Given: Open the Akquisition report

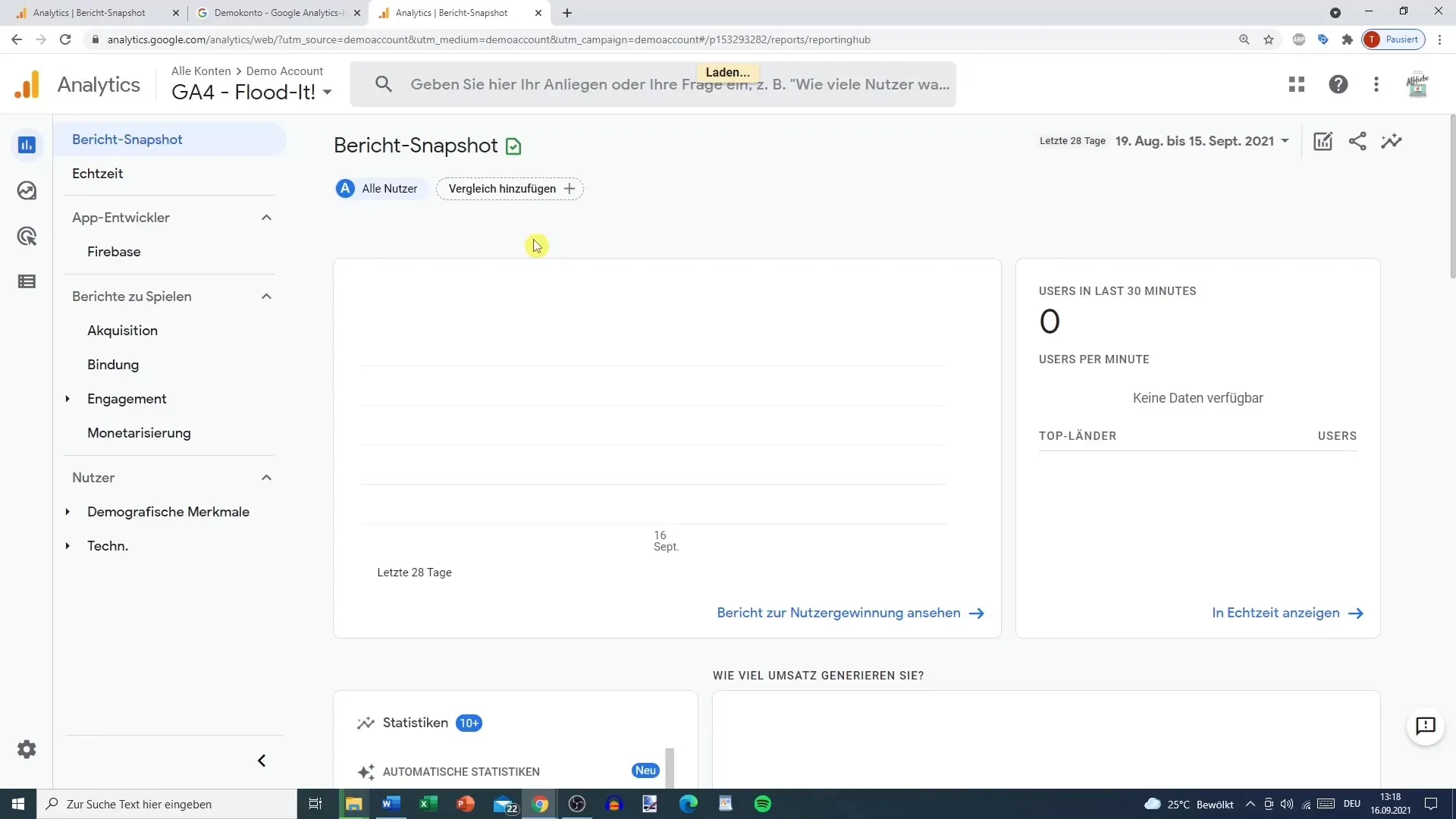Looking at the screenshot, I should point(122,331).
